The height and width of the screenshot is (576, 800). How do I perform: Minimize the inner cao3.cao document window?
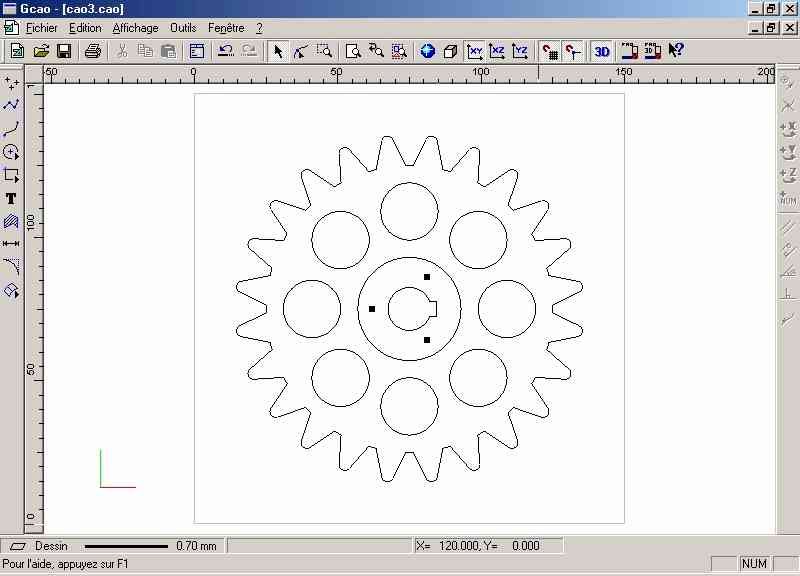tap(756, 28)
